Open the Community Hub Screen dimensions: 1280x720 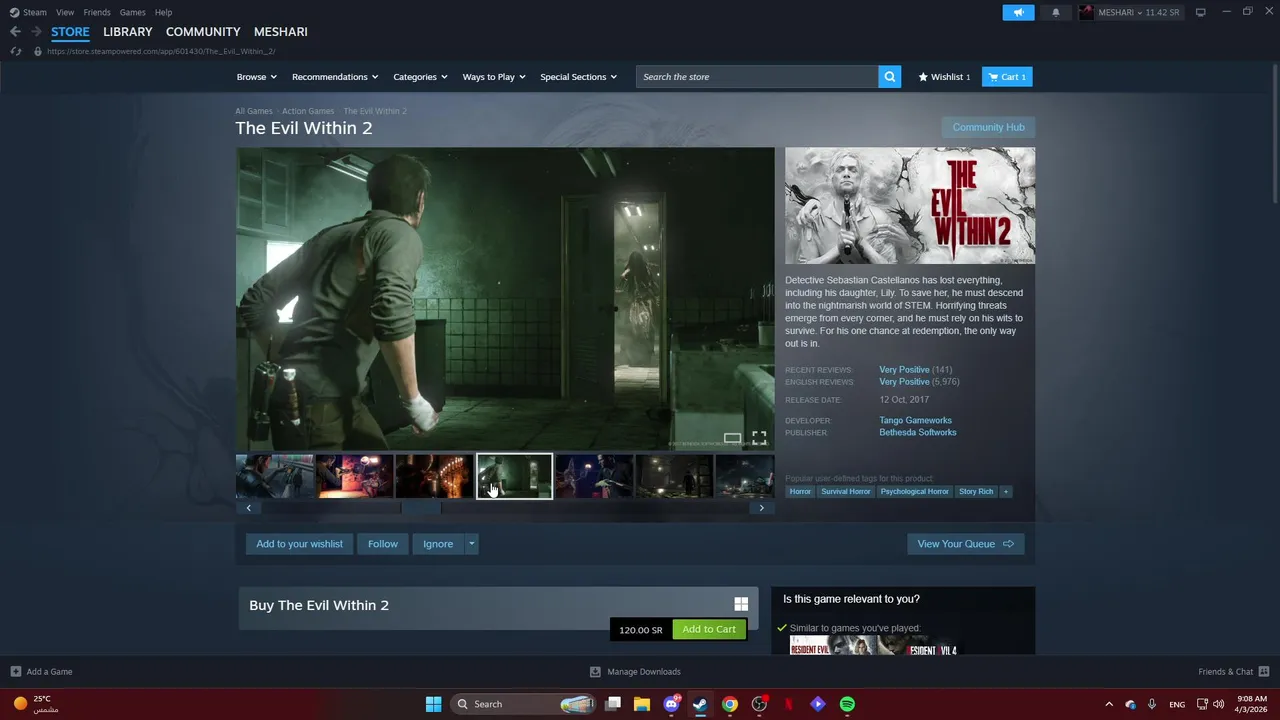[988, 127]
